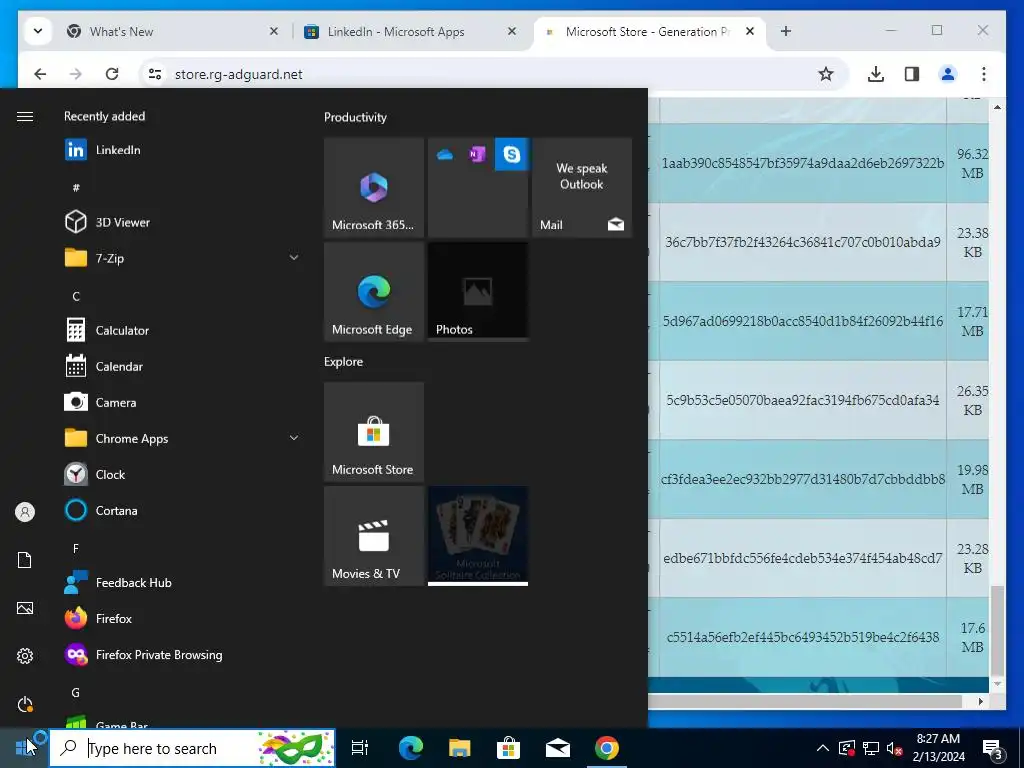This screenshot has width=1024, height=768.
Task: Bookmark this page with the star
Action: (x=825, y=74)
